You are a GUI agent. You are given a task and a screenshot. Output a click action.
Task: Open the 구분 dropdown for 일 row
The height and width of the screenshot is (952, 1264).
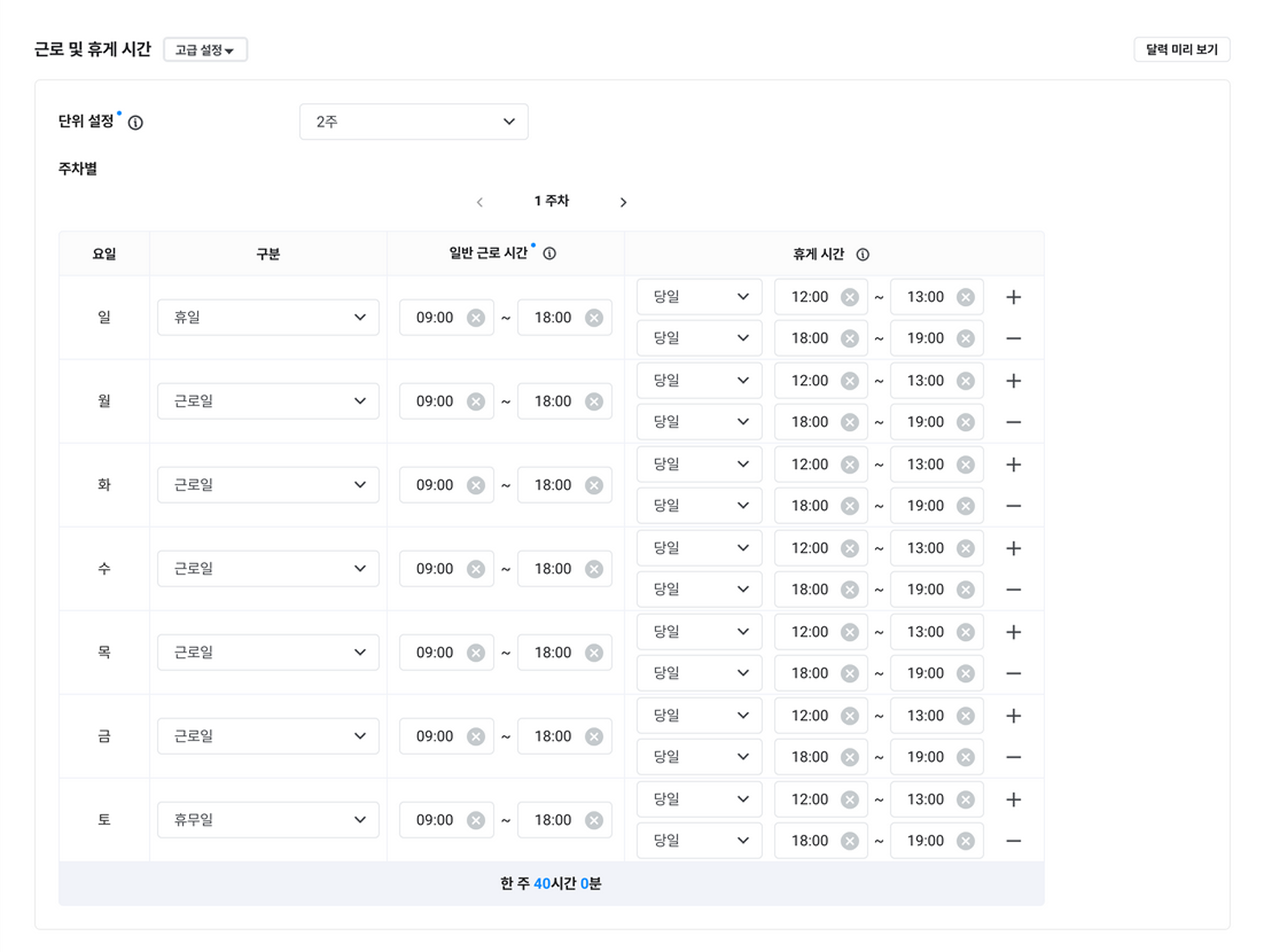click(x=268, y=317)
